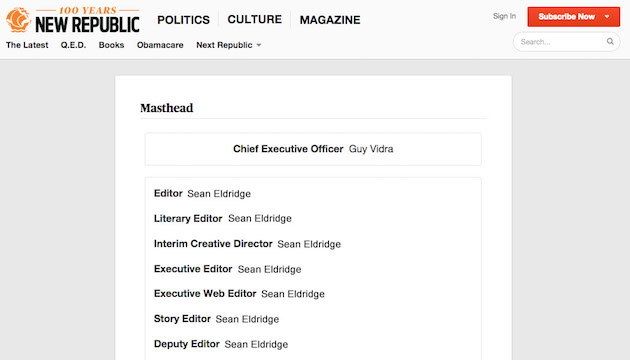This screenshot has width=630, height=360.
Task: Click Sean Eldridge next to Editor
Action: (219, 194)
